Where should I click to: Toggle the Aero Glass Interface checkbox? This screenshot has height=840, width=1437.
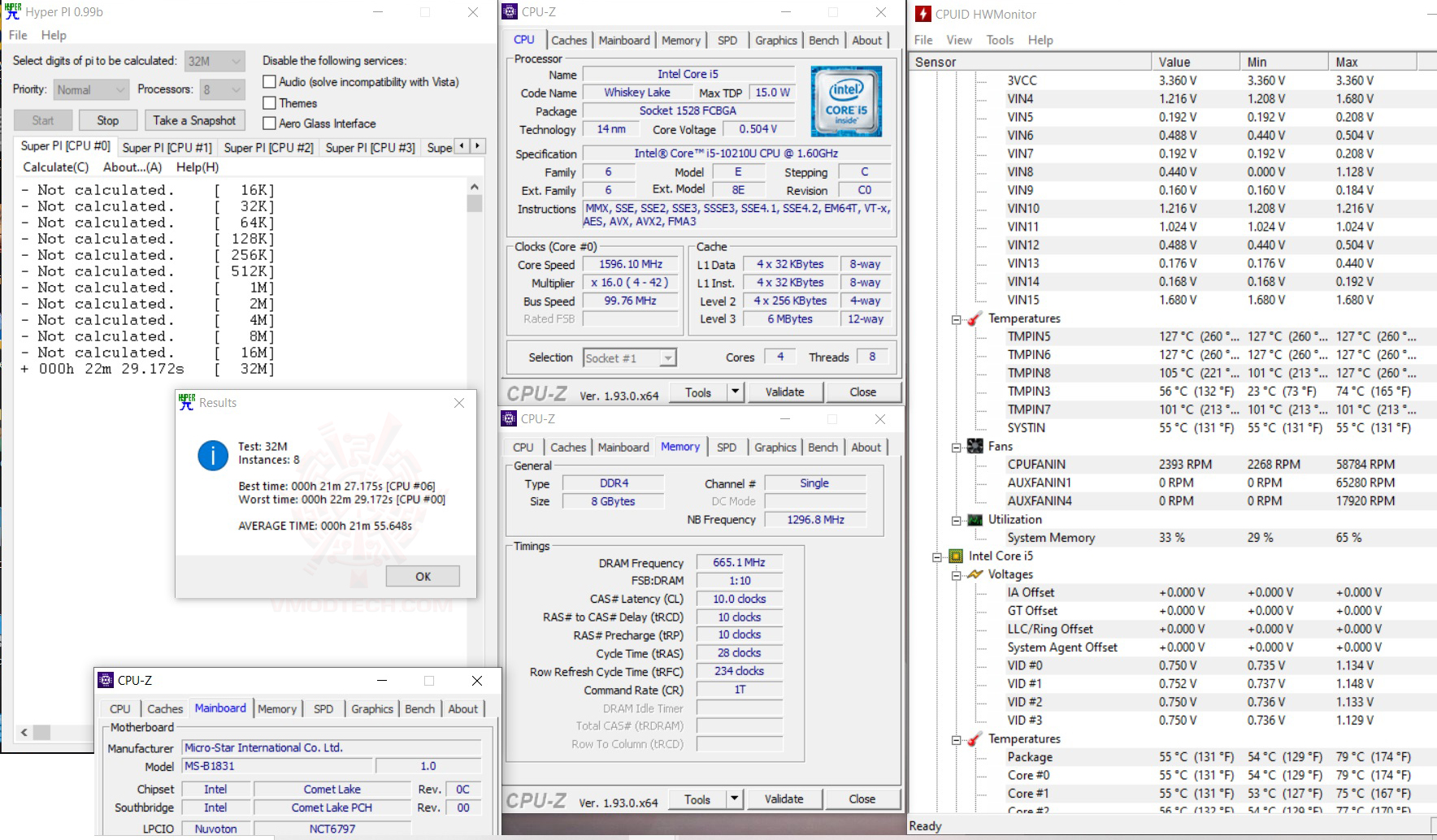click(269, 123)
